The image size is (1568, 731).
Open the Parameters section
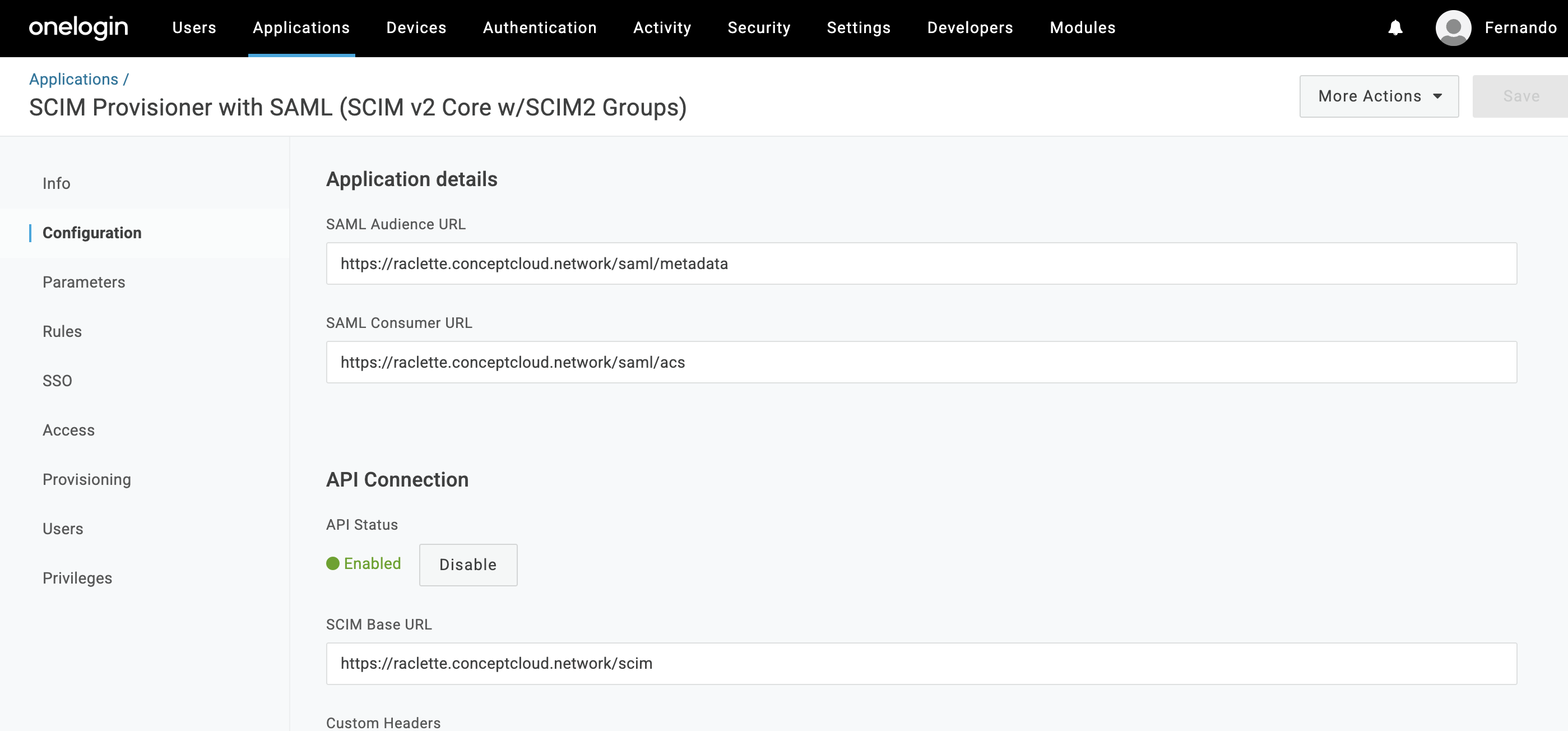[x=83, y=282]
